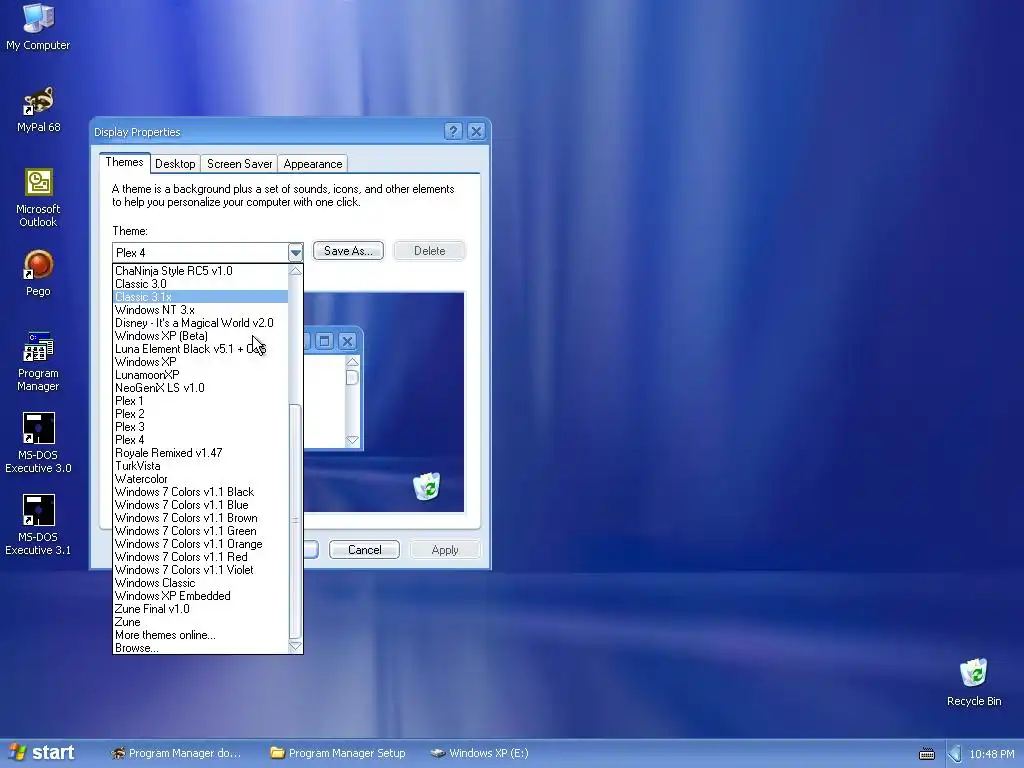Choose the Windows Classic theme
The width and height of the screenshot is (1024, 768).
click(x=200, y=583)
